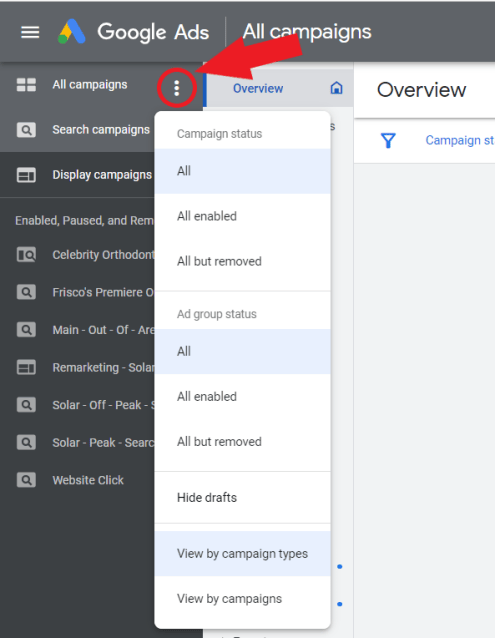Select View by campaign types
Screen dimensions: 495x638
(x=242, y=554)
